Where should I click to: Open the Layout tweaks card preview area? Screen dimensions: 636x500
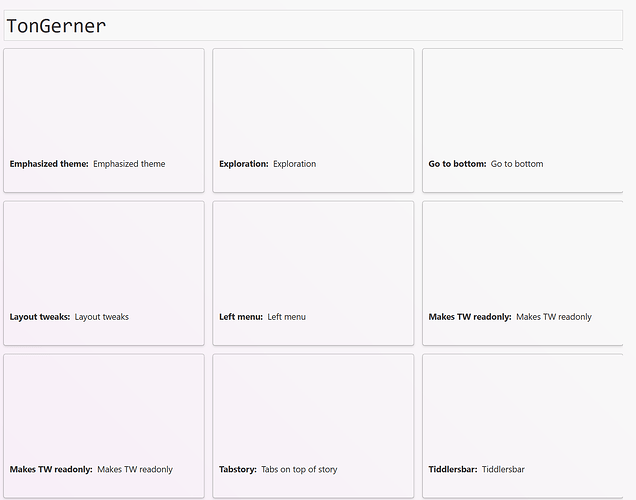[x=104, y=255]
